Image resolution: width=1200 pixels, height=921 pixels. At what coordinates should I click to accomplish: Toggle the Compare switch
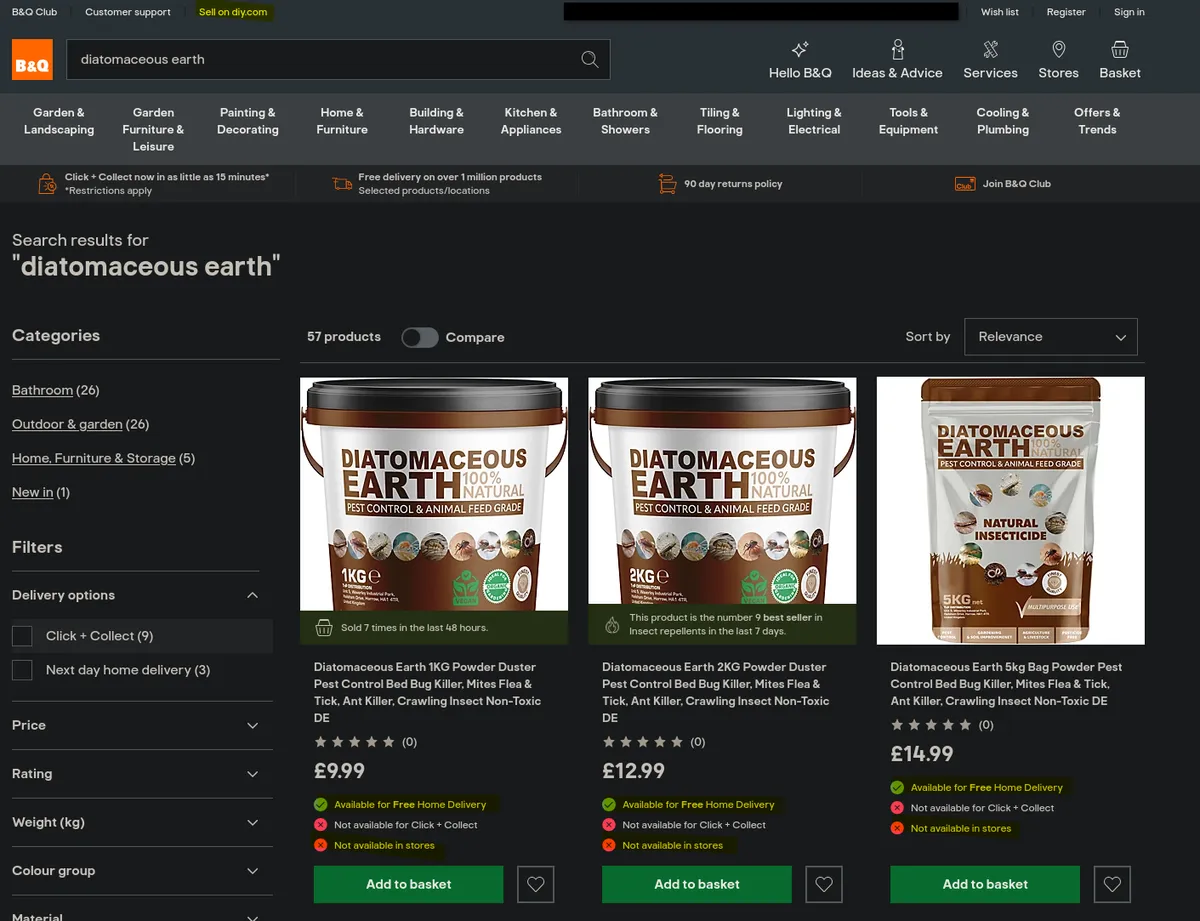[x=420, y=337]
